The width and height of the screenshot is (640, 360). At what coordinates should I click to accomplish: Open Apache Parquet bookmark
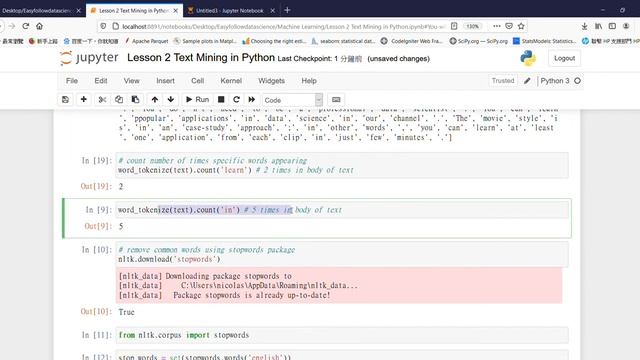point(147,41)
